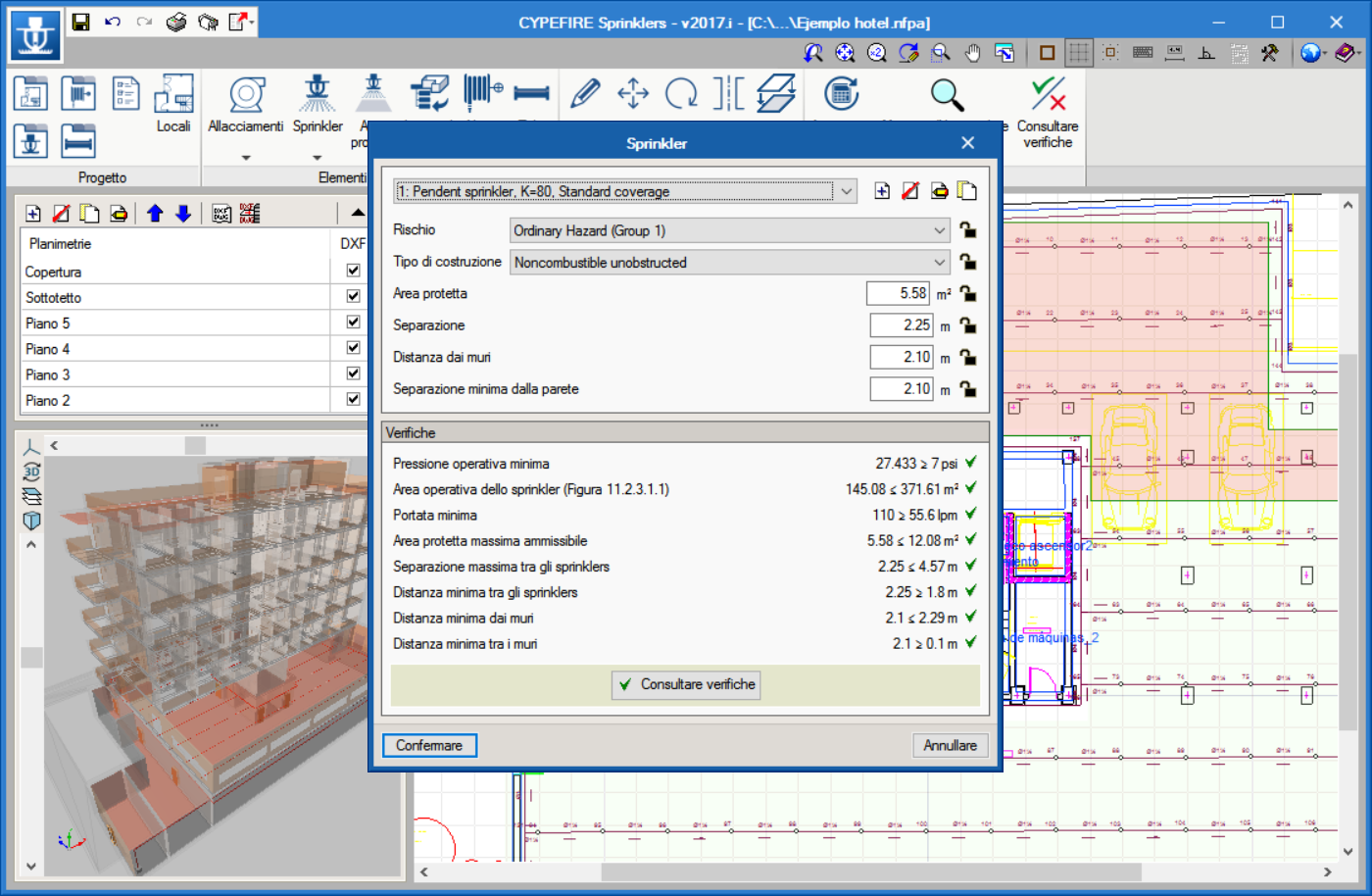
Task: Click the zoom extents icon in the view toolbar
Action: pos(845,53)
